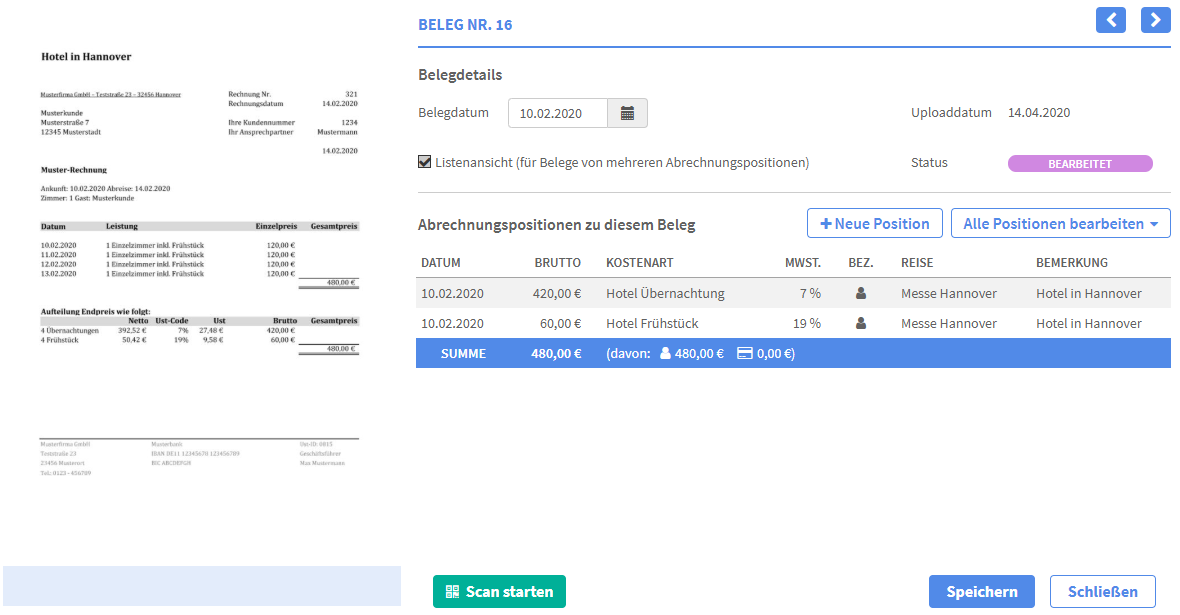Viewport: 1180px width, 615px height.
Task: Click the BEZ. column header
Action: coord(861,263)
